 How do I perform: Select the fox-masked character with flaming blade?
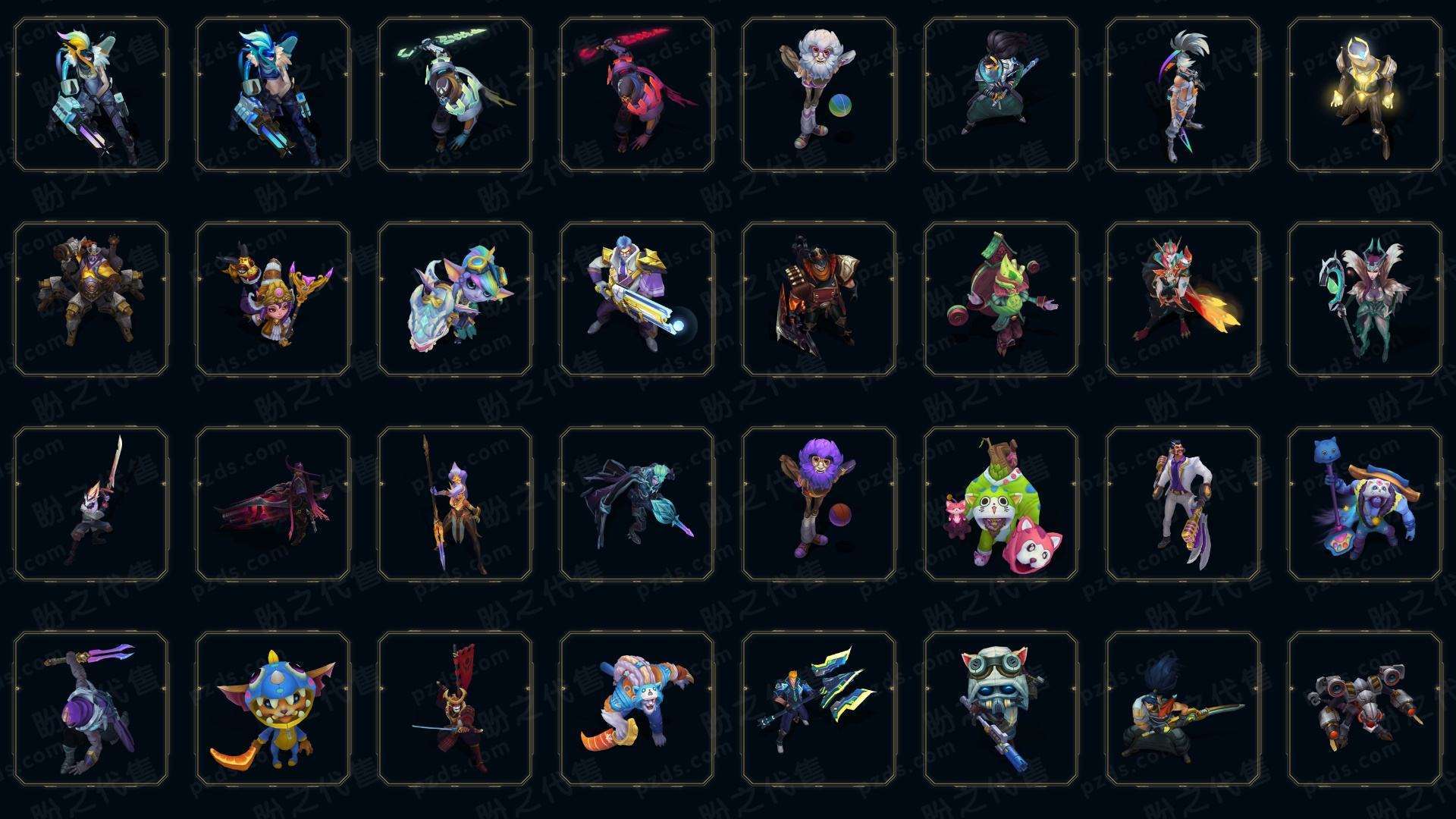(1182, 300)
